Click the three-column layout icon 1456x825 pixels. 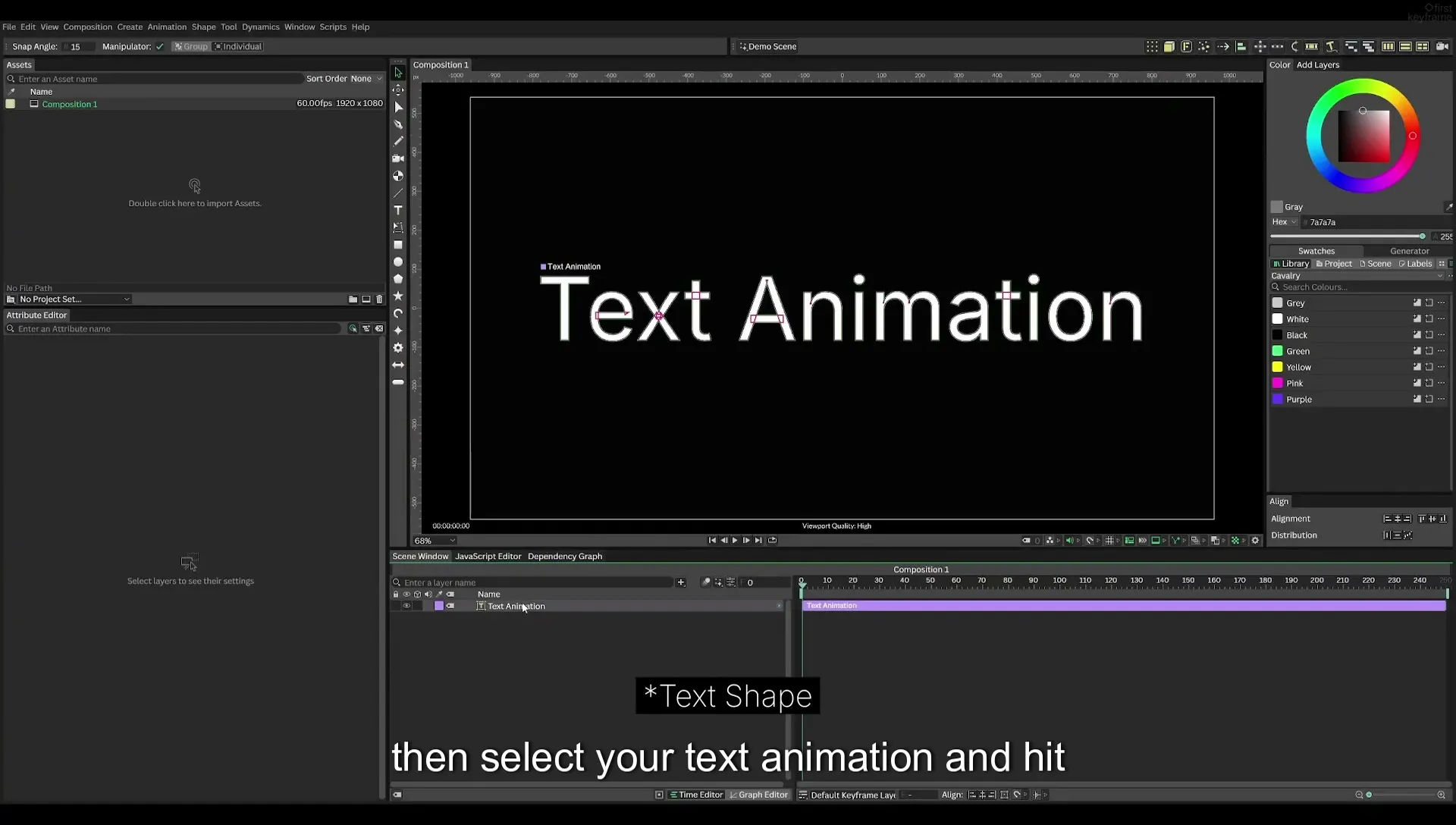point(1388,46)
